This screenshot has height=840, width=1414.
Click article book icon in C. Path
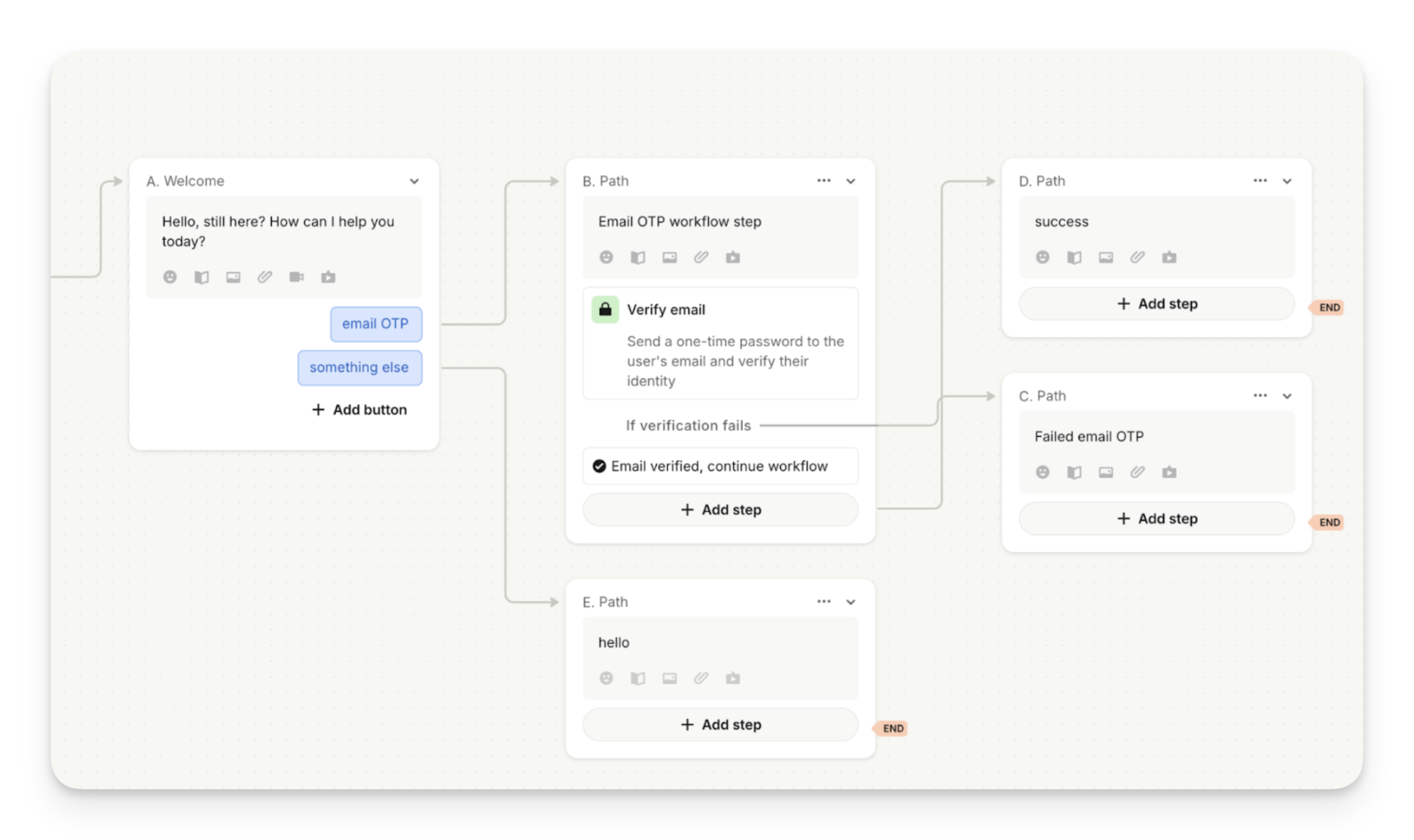coord(1074,472)
